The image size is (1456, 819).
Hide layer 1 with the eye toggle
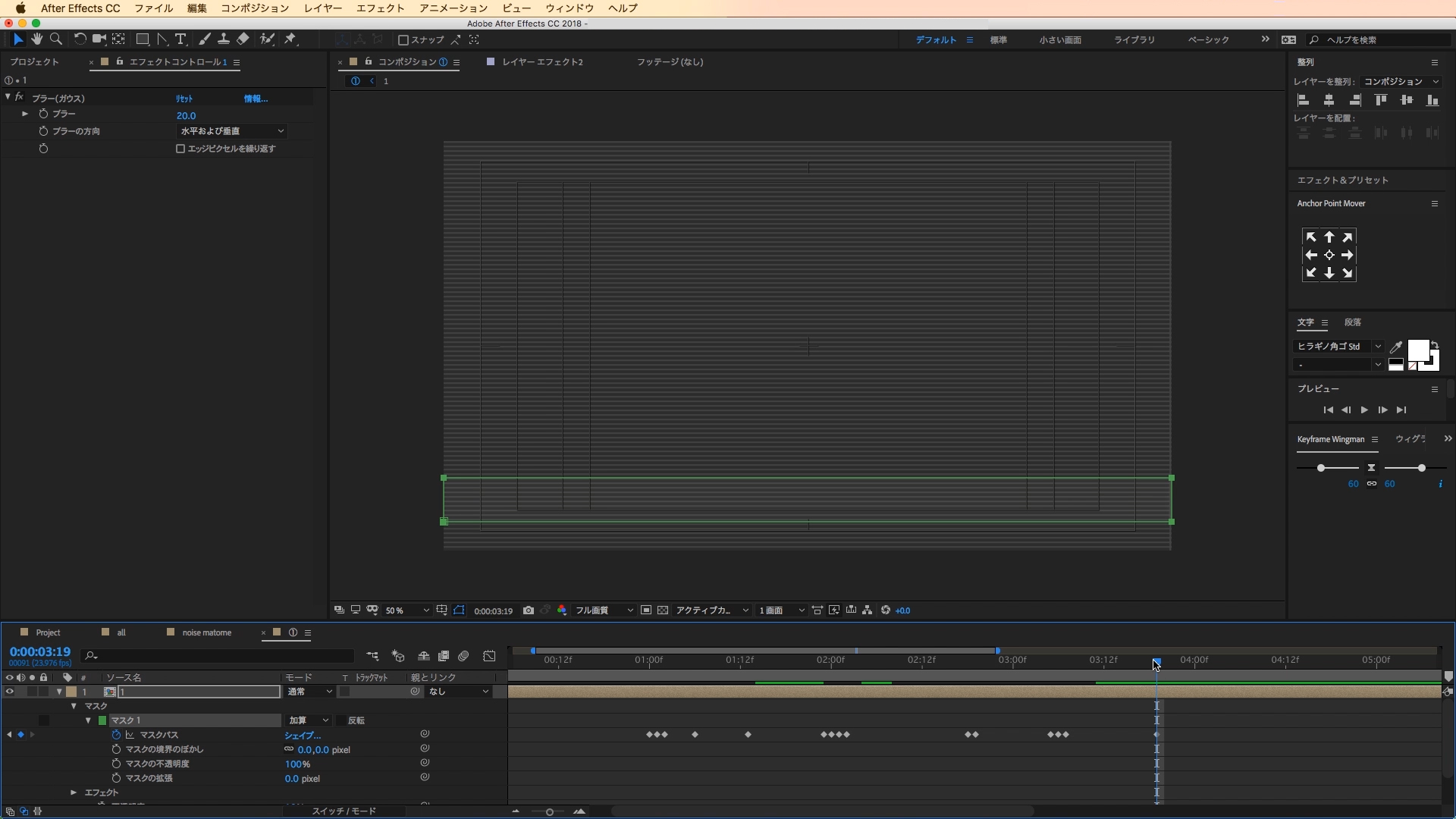(10, 692)
